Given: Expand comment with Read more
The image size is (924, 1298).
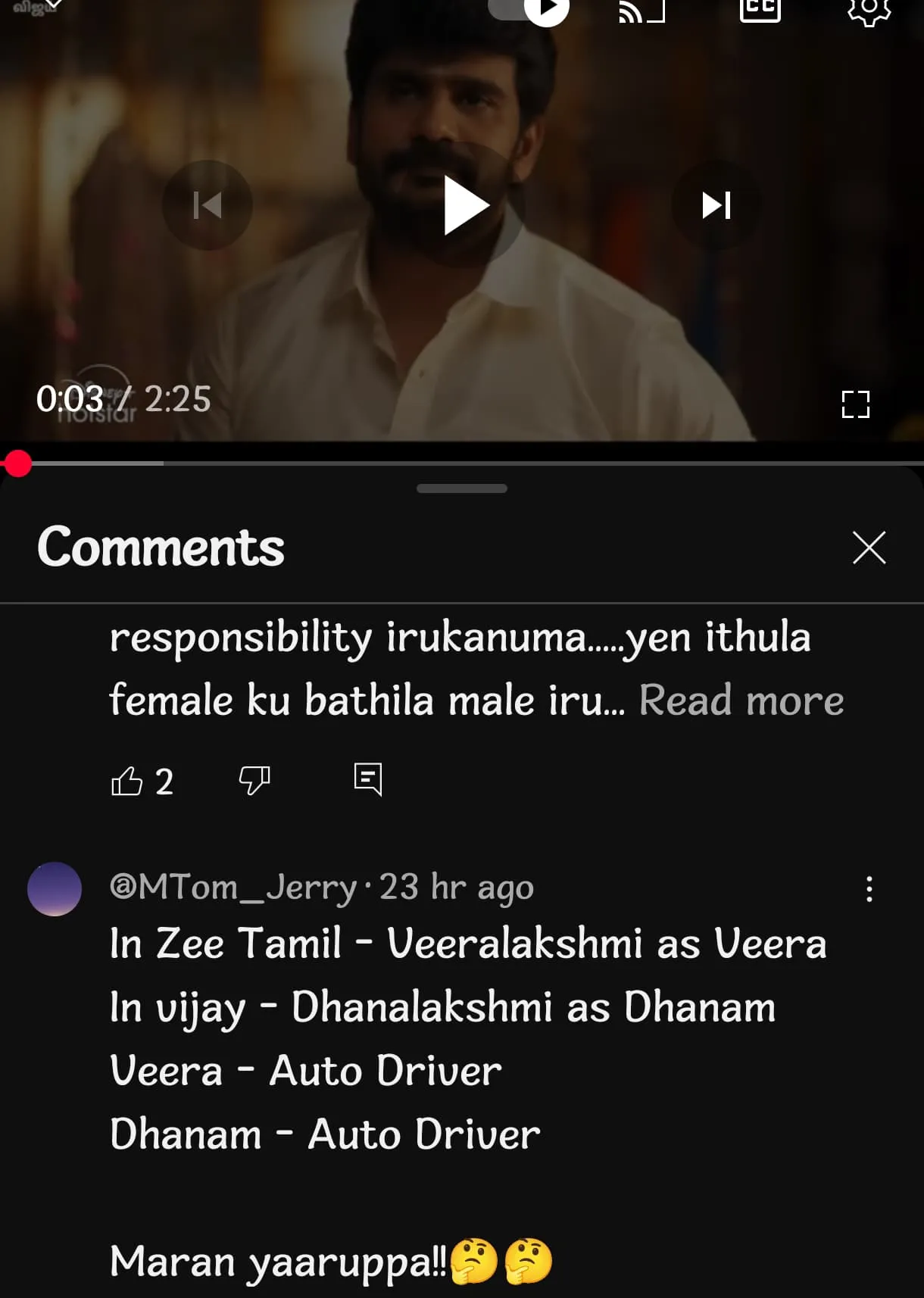Looking at the screenshot, I should 741,700.
